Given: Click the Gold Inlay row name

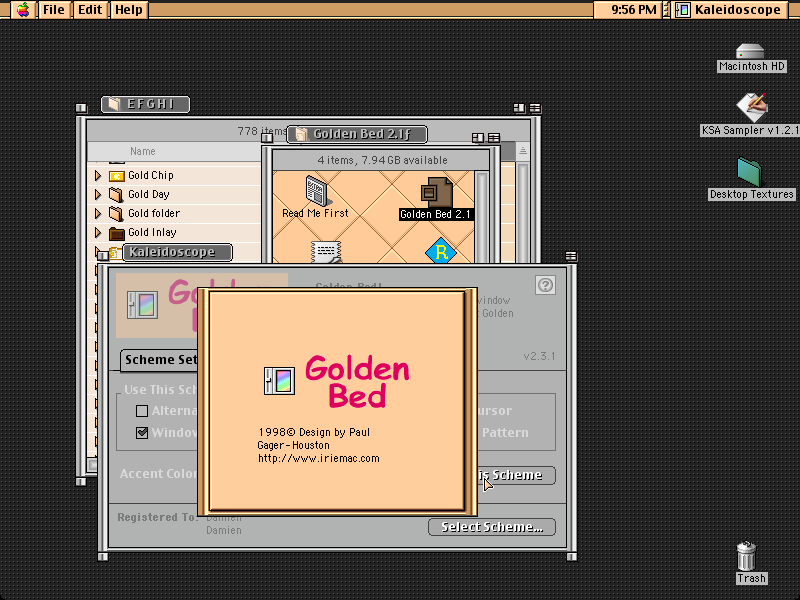Looking at the screenshot, I should 152,233.
